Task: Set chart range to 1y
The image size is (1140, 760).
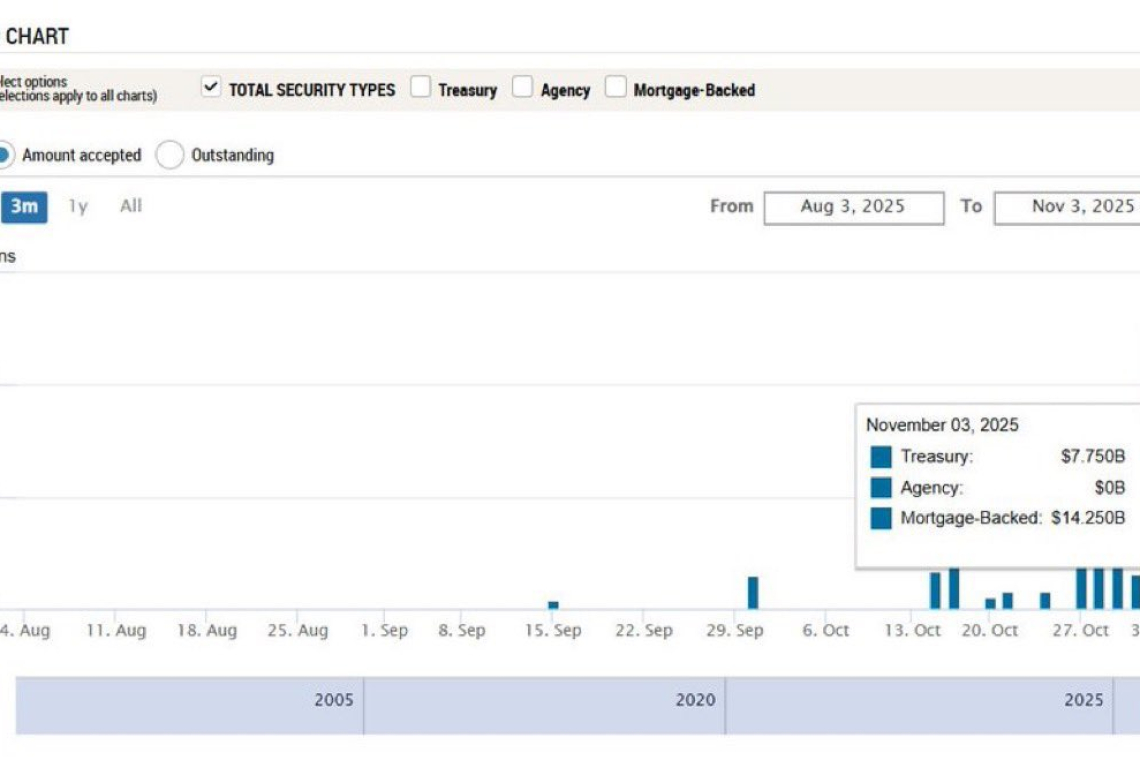Action: [78, 207]
